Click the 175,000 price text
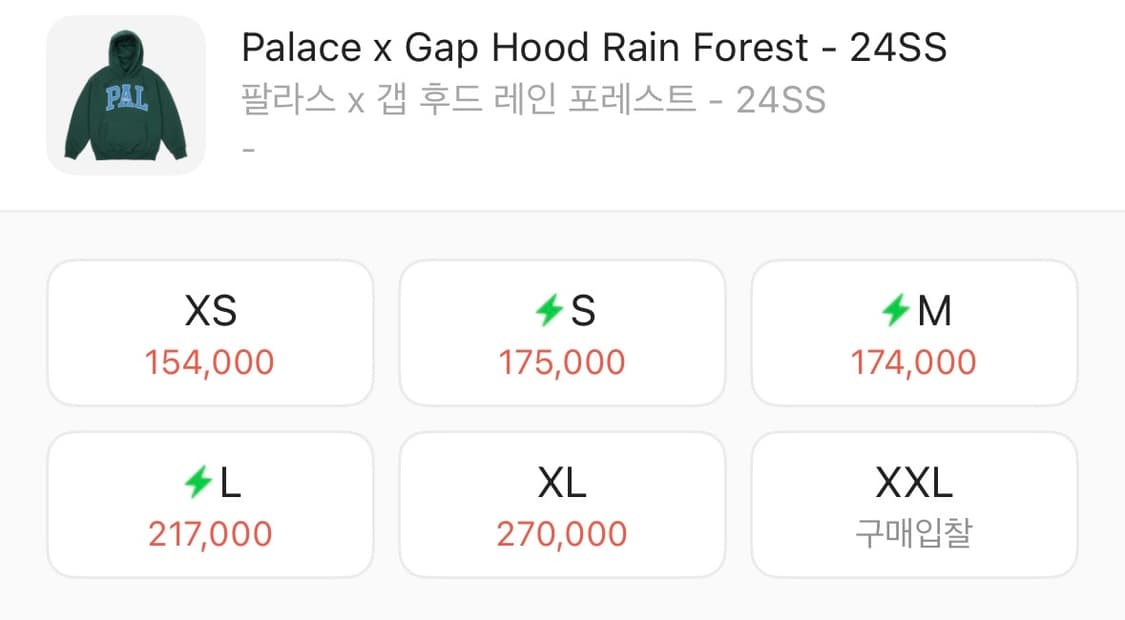Screen dimensions: 1125x620 pyautogui.click(x=562, y=362)
